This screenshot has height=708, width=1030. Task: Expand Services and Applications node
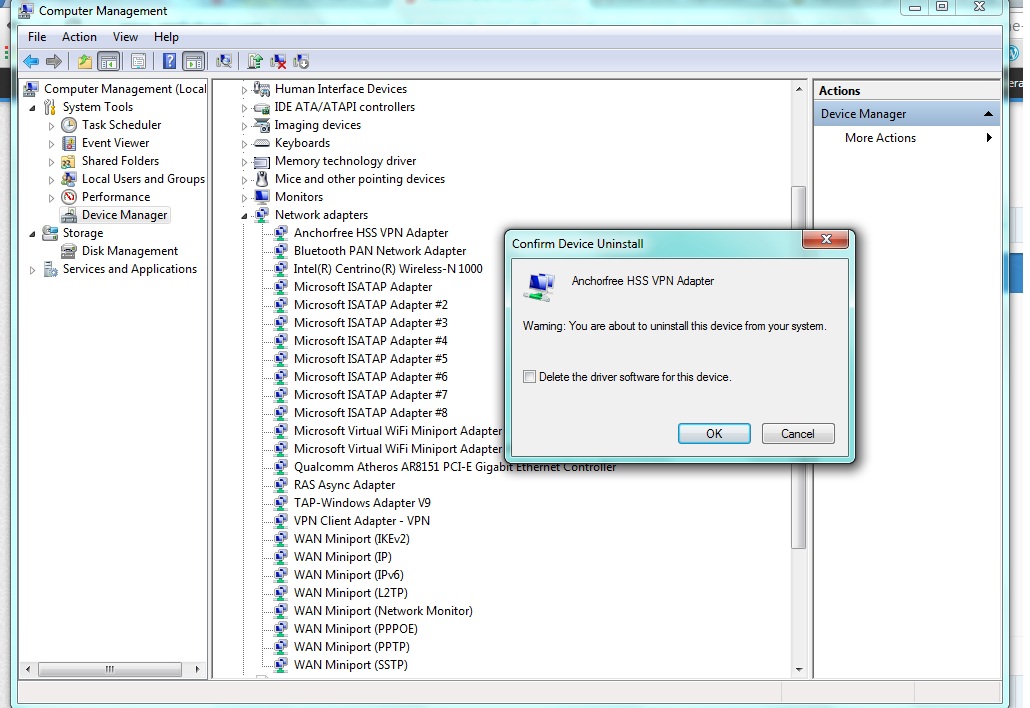coord(32,269)
